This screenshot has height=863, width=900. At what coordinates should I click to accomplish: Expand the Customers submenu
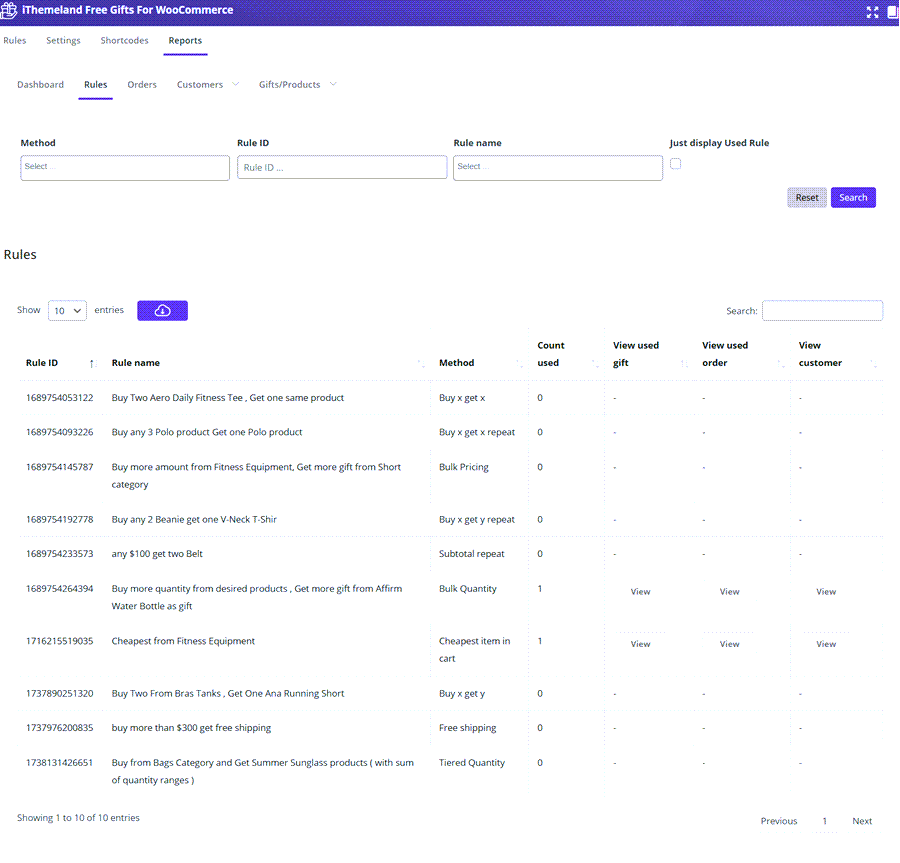point(236,84)
